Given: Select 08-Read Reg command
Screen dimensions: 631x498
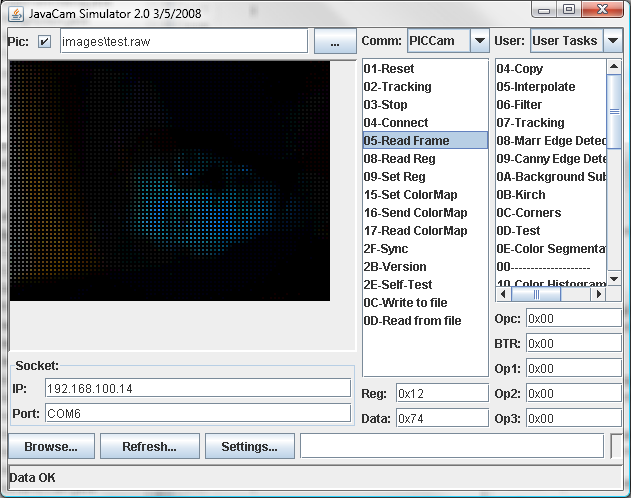Looking at the screenshot, I should tap(425, 158).
